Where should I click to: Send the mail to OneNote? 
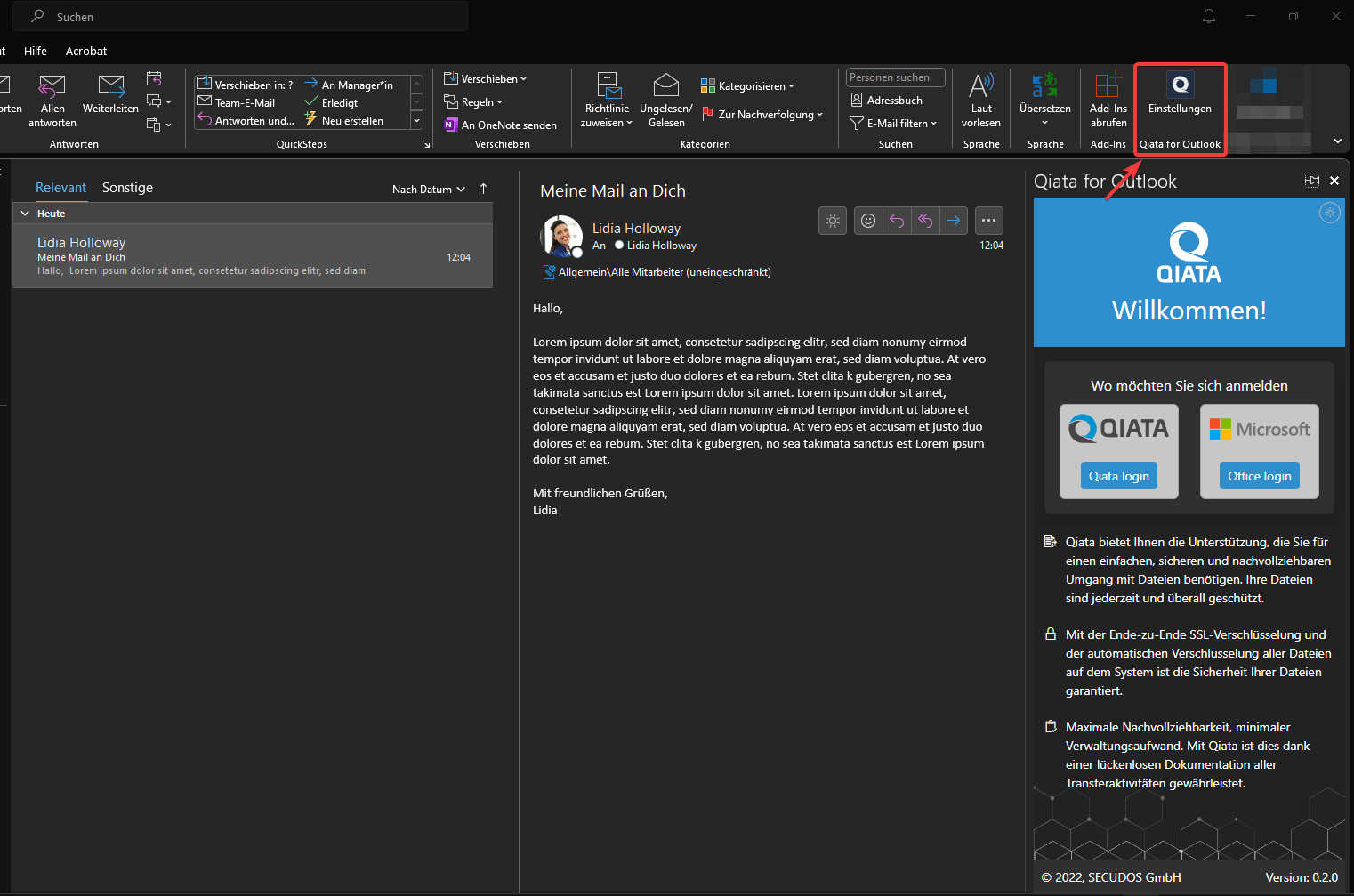point(501,125)
